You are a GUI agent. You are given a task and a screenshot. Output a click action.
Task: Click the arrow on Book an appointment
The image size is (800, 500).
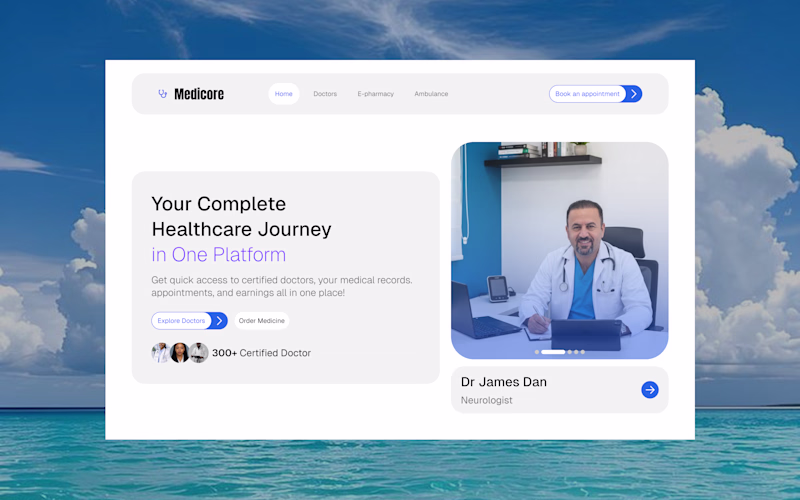(x=634, y=94)
